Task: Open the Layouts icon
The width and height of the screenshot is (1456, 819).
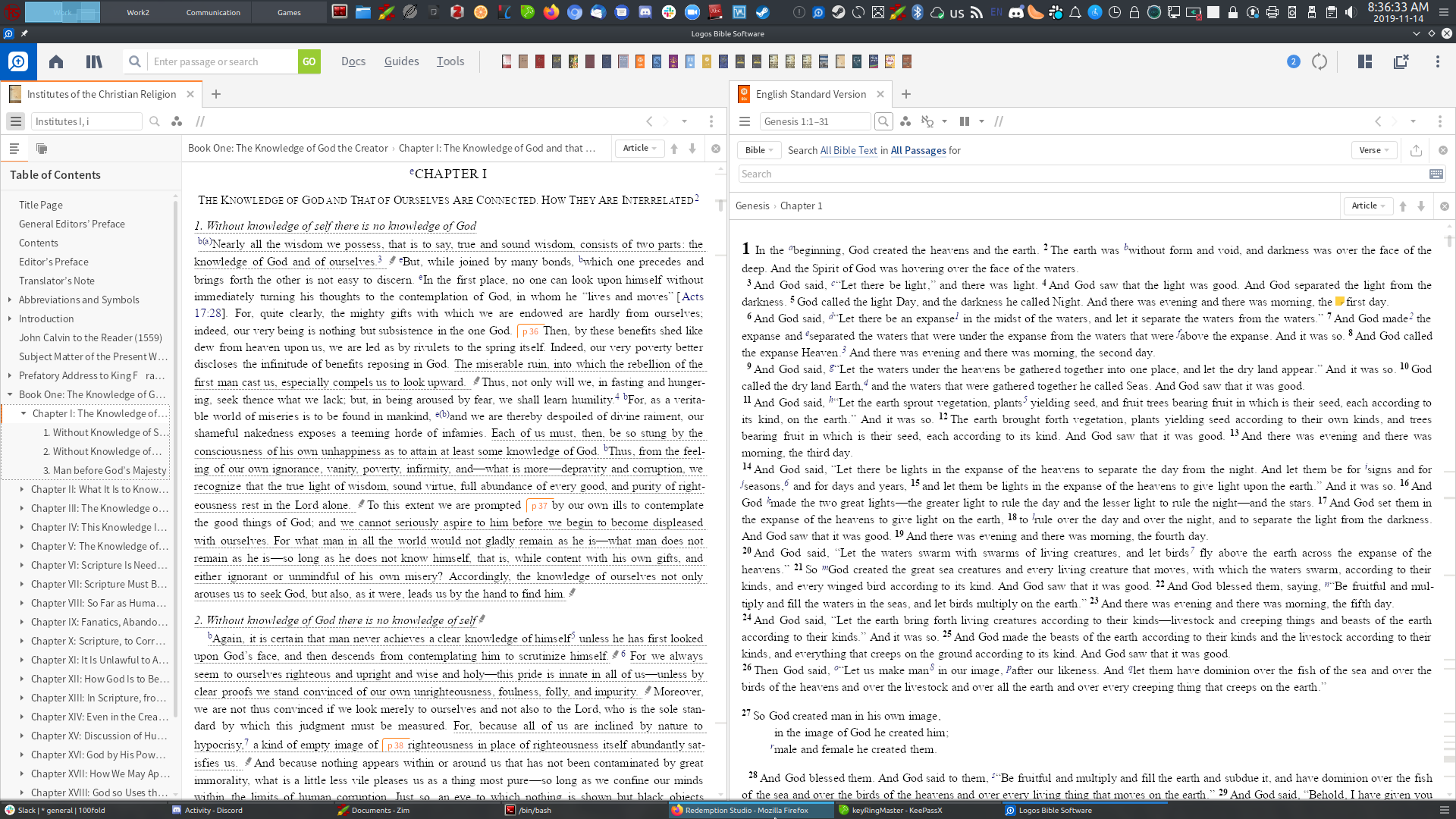Action: point(1365,61)
